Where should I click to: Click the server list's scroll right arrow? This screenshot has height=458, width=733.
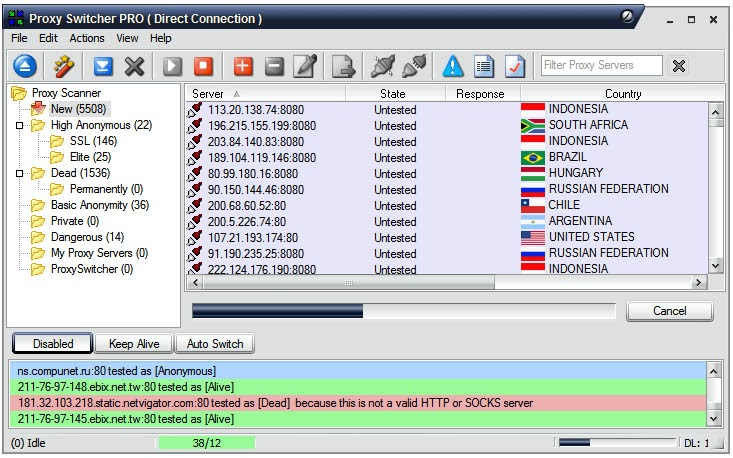click(x=698, y=283)
